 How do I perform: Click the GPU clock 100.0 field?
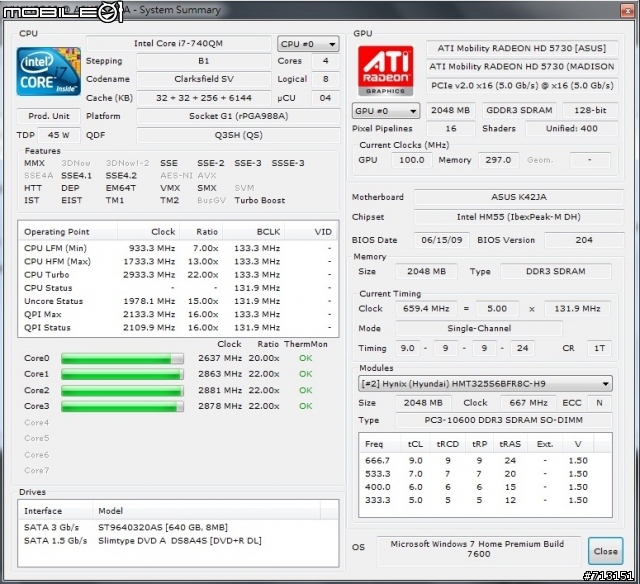(411, 160)
